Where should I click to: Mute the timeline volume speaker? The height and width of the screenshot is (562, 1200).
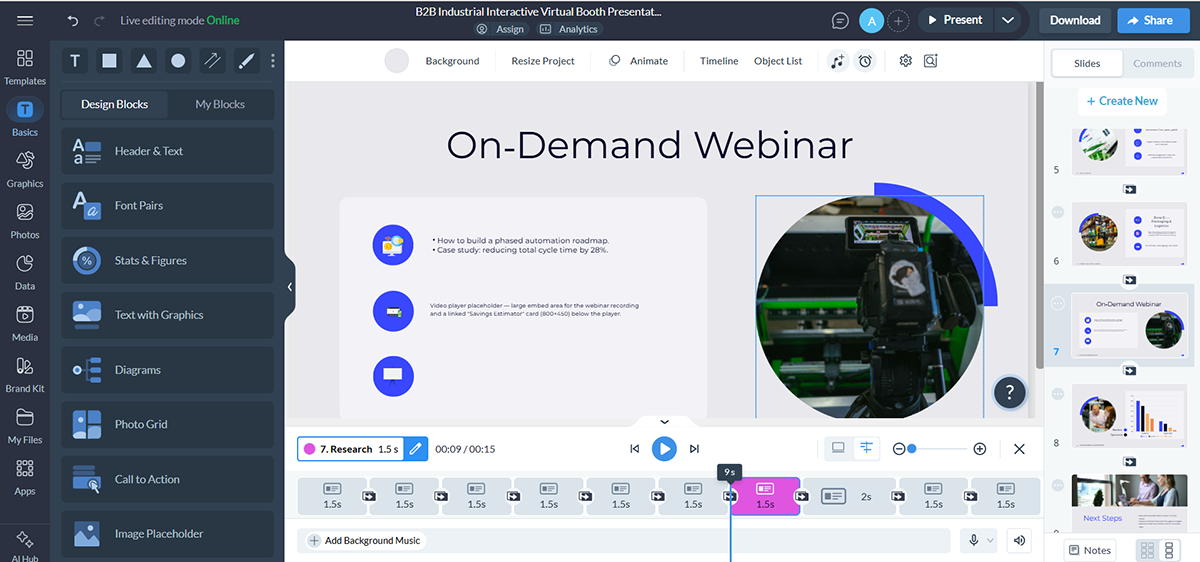pyautogui.click(x=1019, y=541)
